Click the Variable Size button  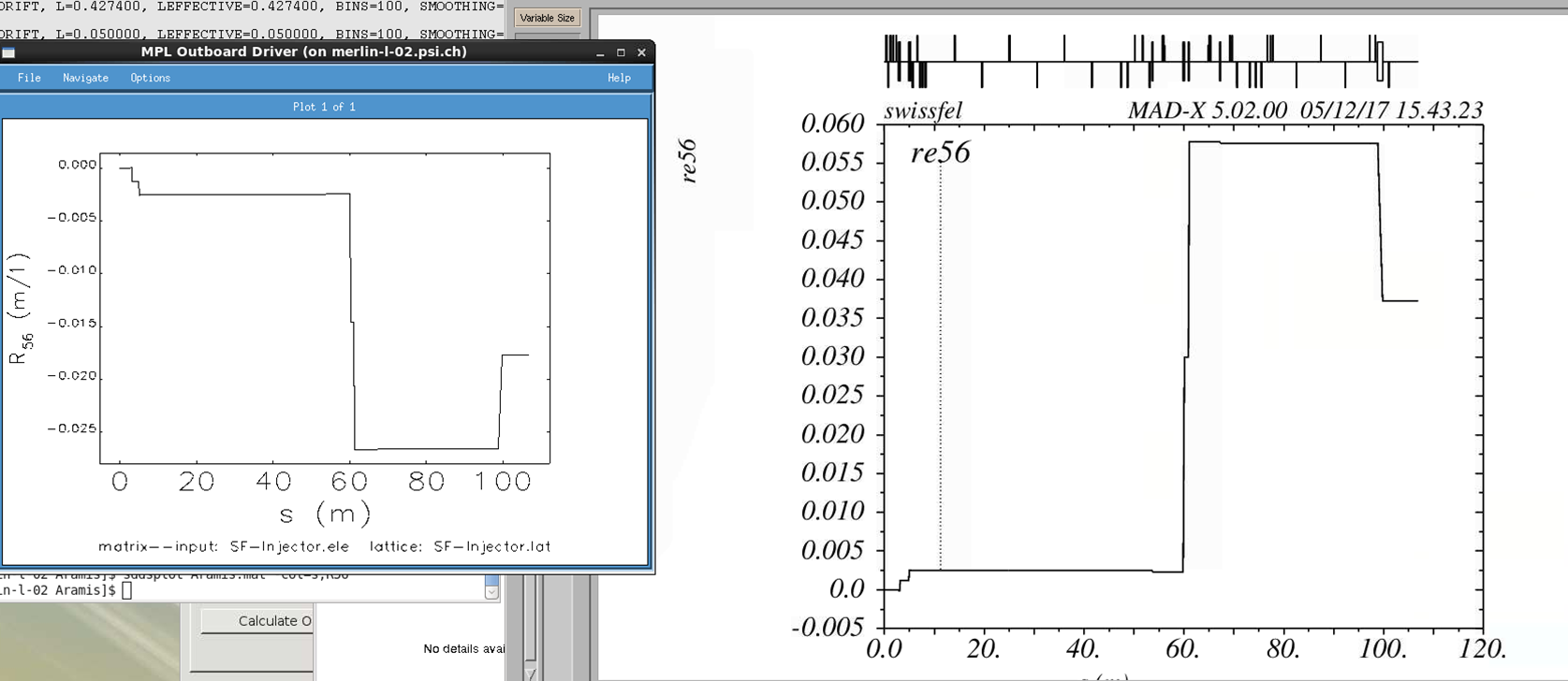[547, 18]
